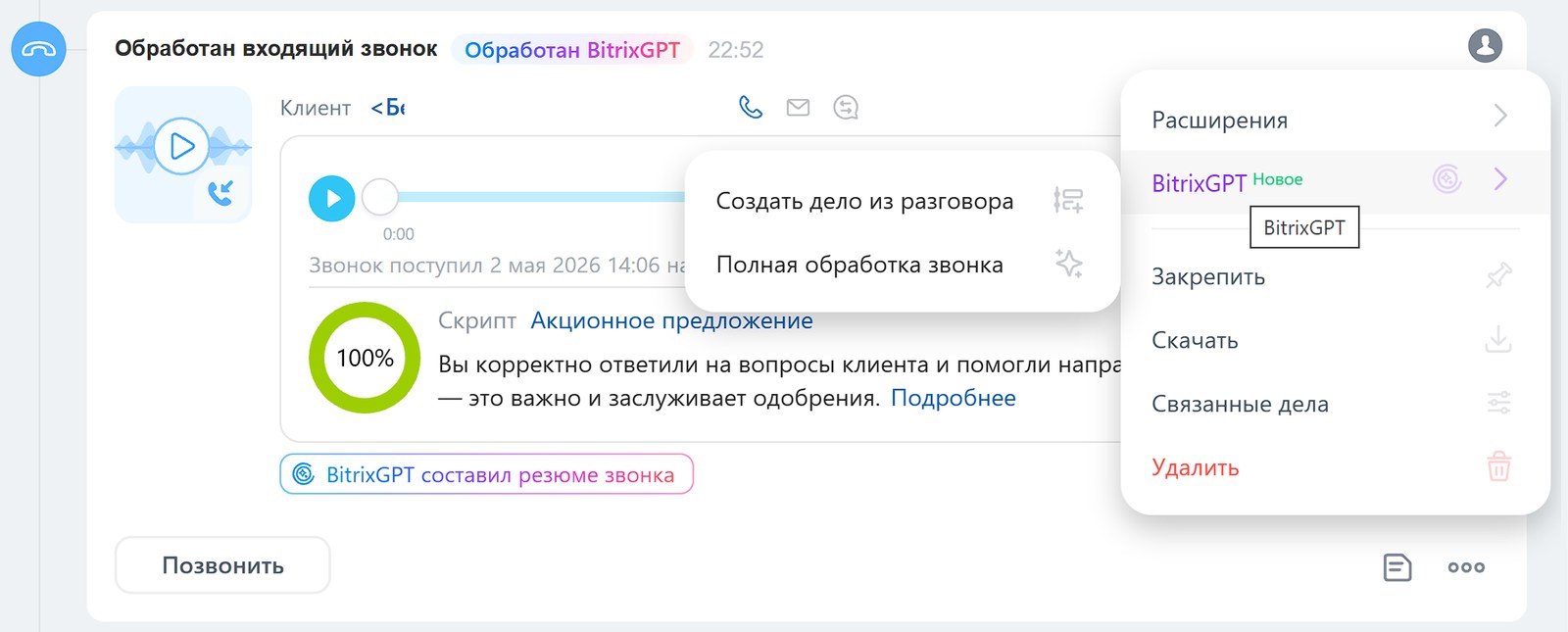Click the Подробнее link
The height and width of the screenshot is (632, 1568).
click(953, 398)
